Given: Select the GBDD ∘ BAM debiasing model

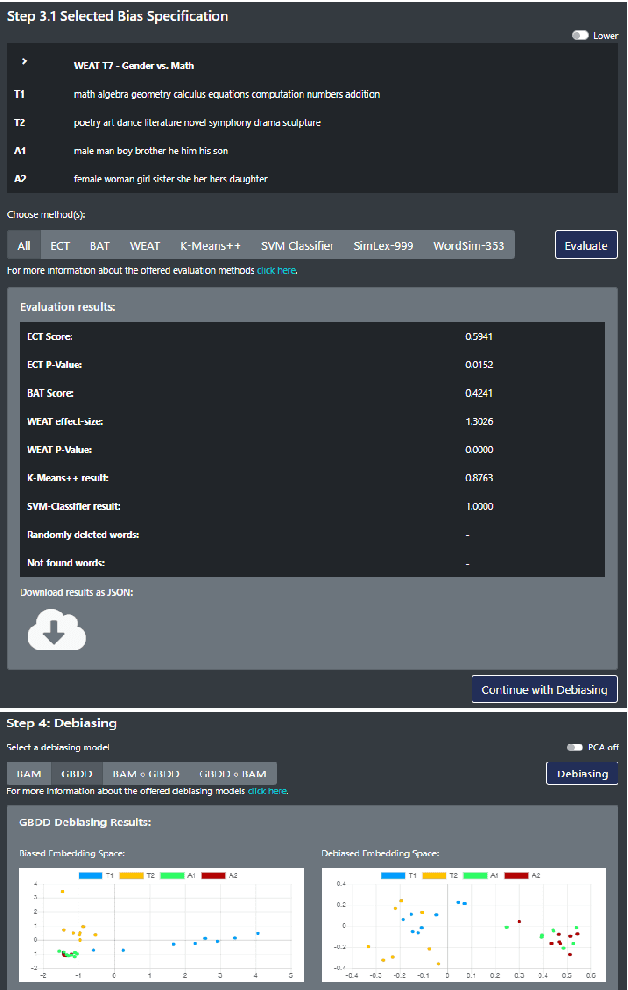Looking at the screenshot, I should coord(233,774).
